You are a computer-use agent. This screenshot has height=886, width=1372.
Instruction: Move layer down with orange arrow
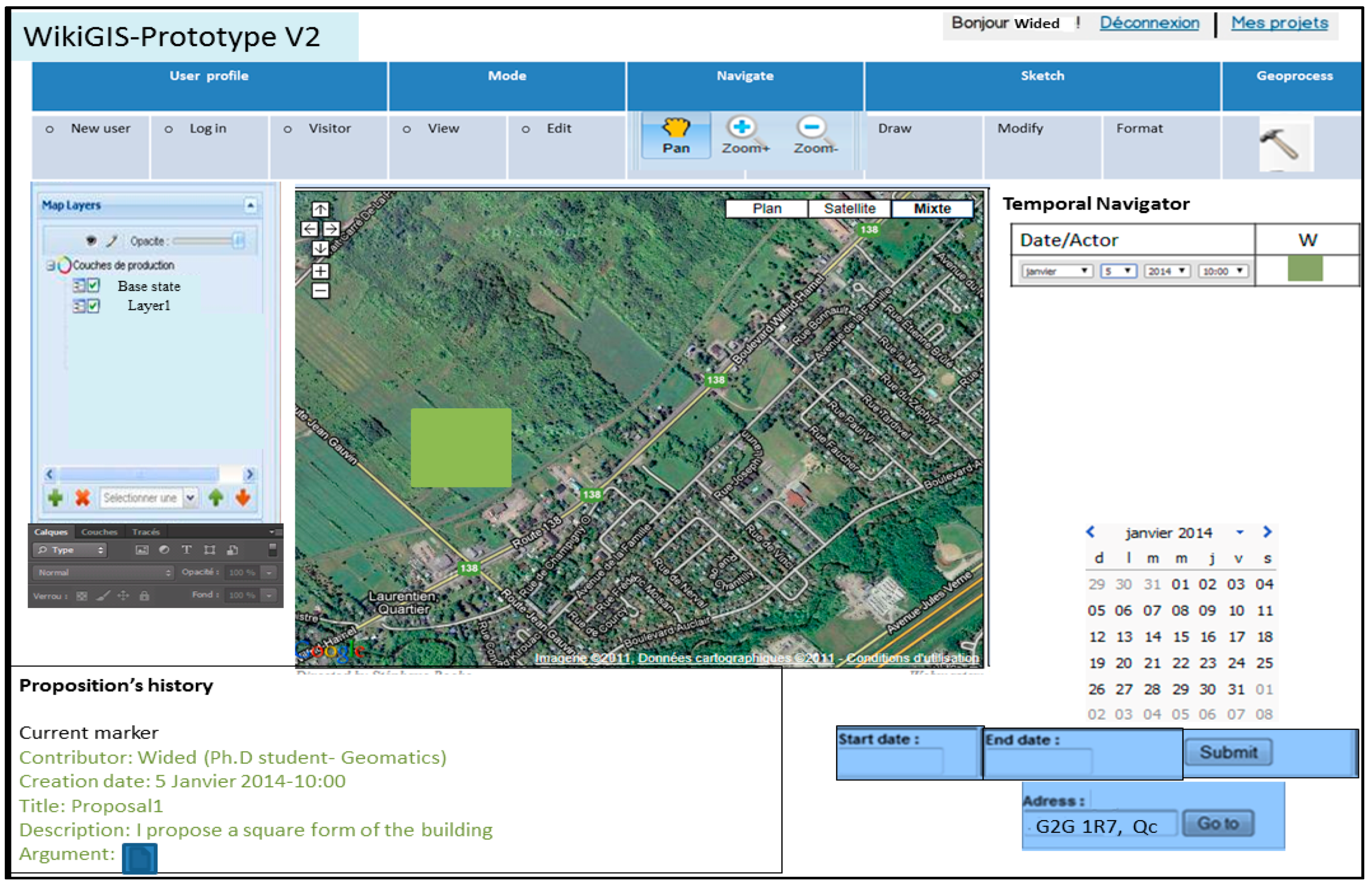[x=243, y=498]
